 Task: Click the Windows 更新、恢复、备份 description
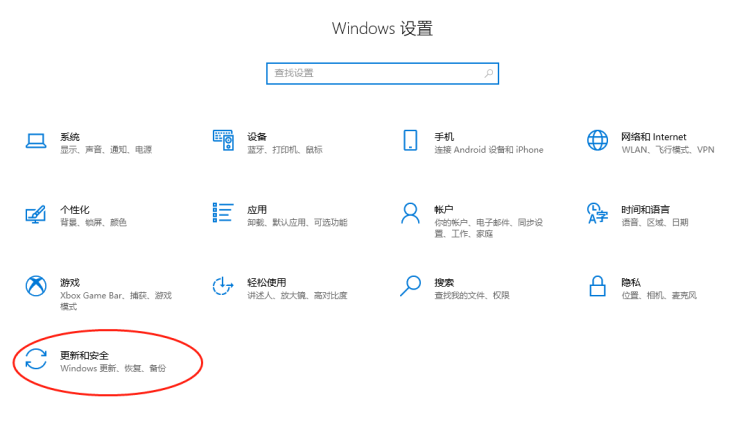[113, 368]
